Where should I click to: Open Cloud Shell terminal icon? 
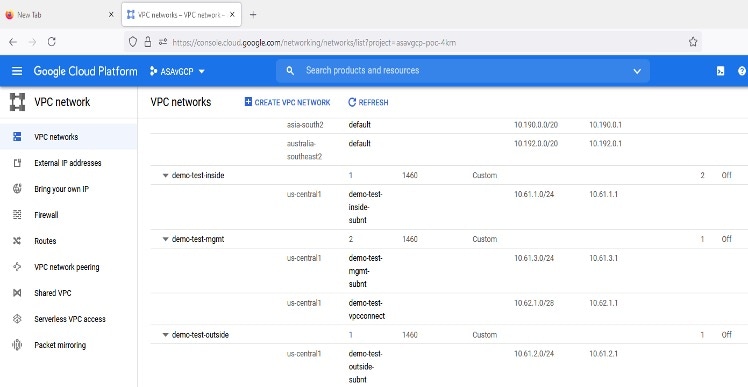pos(720,71)
